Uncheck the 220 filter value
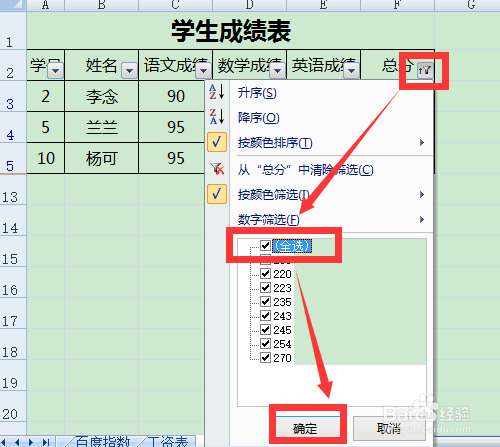This screenshot has height=447, width=500. 265,274
